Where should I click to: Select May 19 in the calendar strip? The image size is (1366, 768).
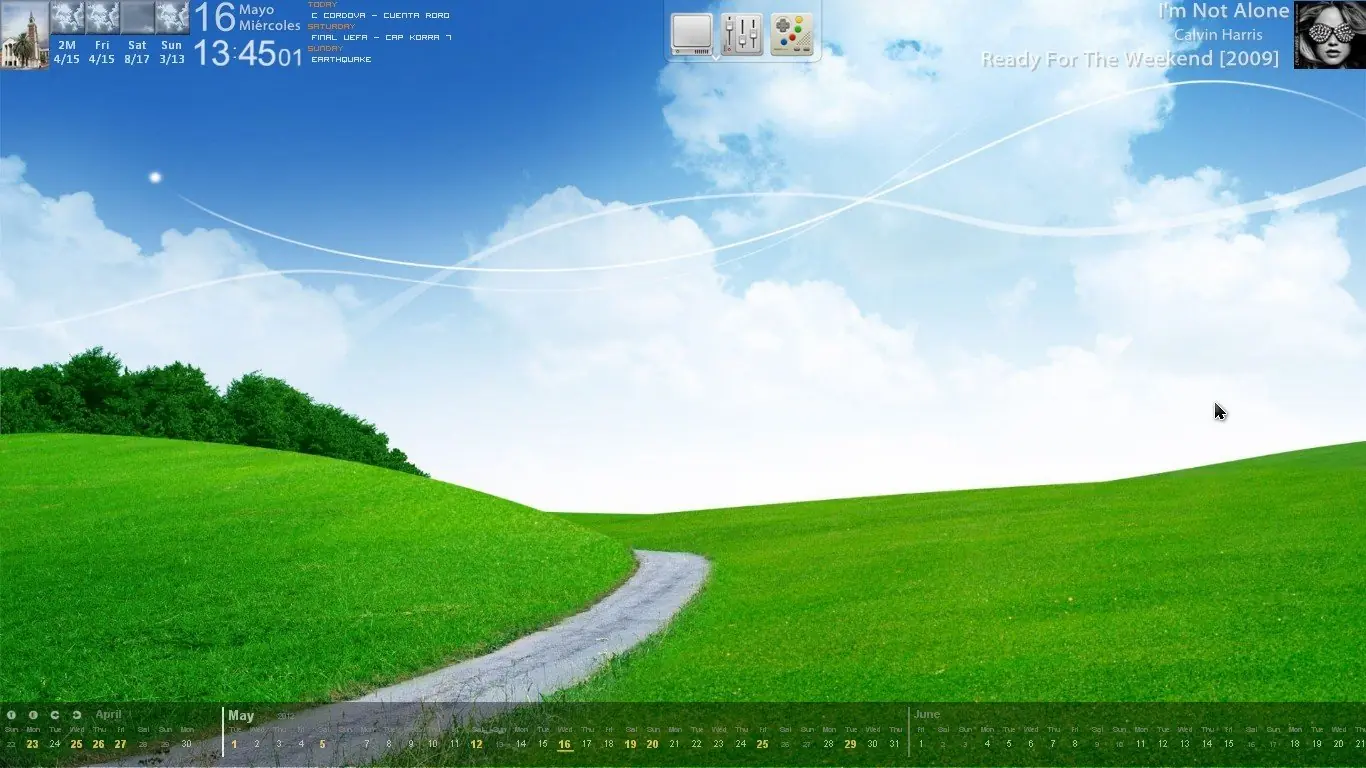point(630,744)
